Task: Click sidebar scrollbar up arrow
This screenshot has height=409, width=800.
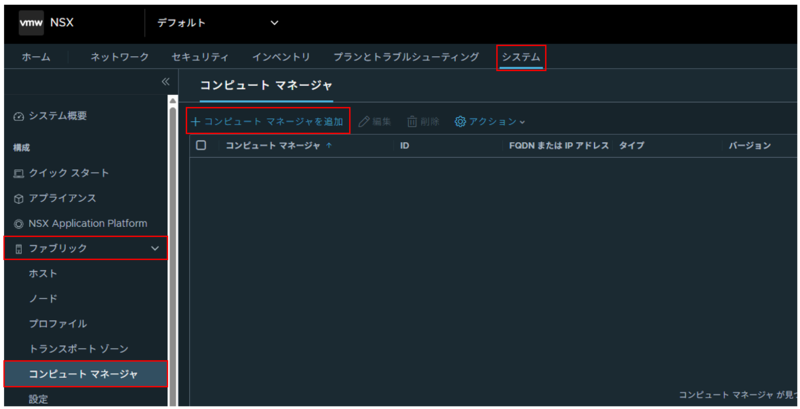Action: (x=173, y=100)
